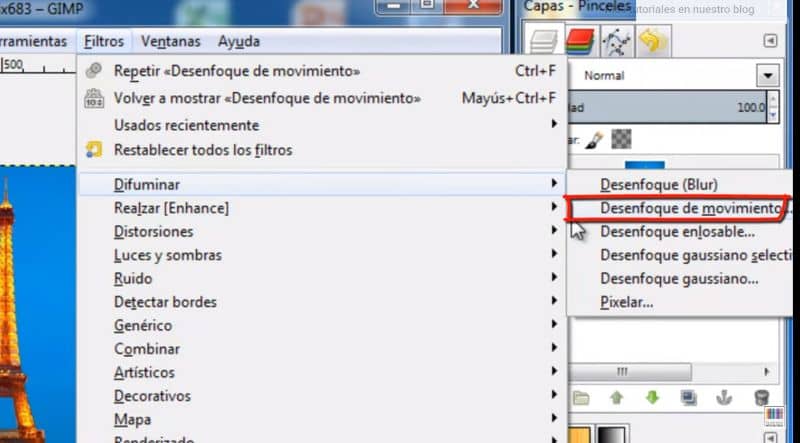Screen dimensions: 800x443
Task: Open the Undo history tab icon
Action: pyautogui.click(x=653, y=41)
